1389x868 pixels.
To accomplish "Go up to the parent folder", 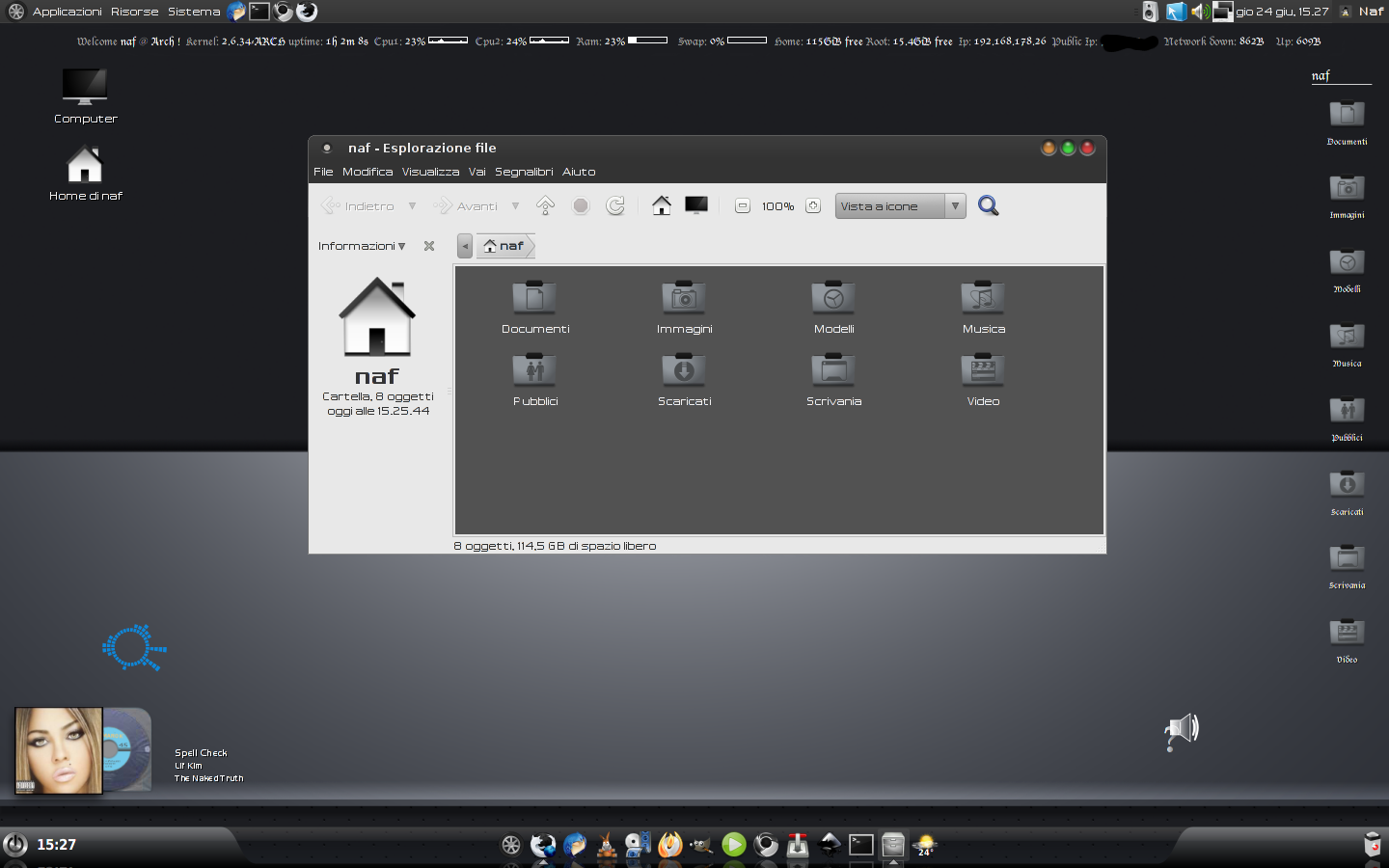I will click(545, 205).
